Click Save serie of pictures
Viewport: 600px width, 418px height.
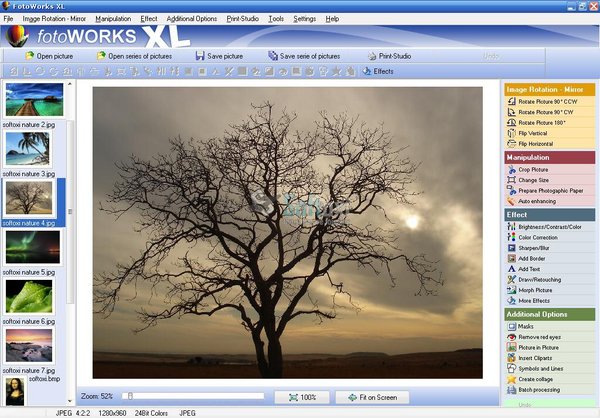click(304, 56)
